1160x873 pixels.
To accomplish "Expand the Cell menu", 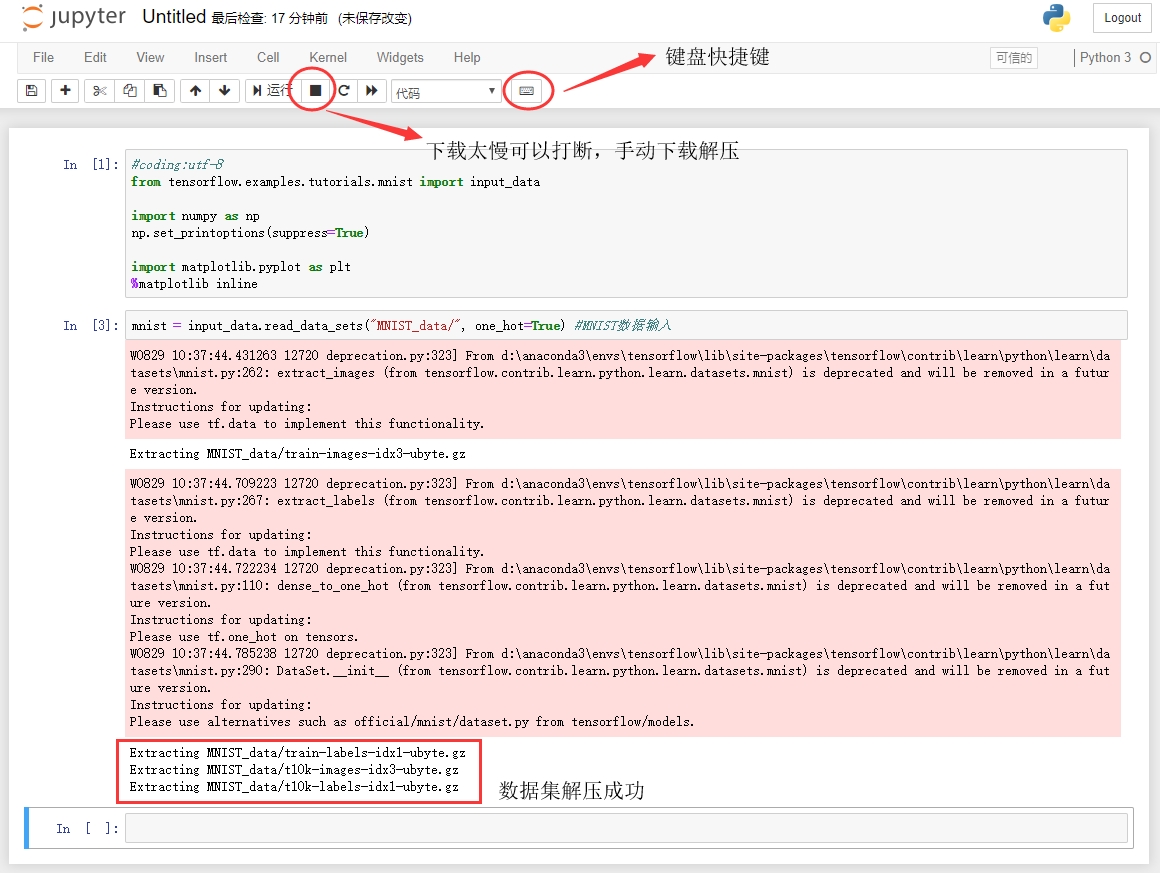I will [x=268, y=58].
